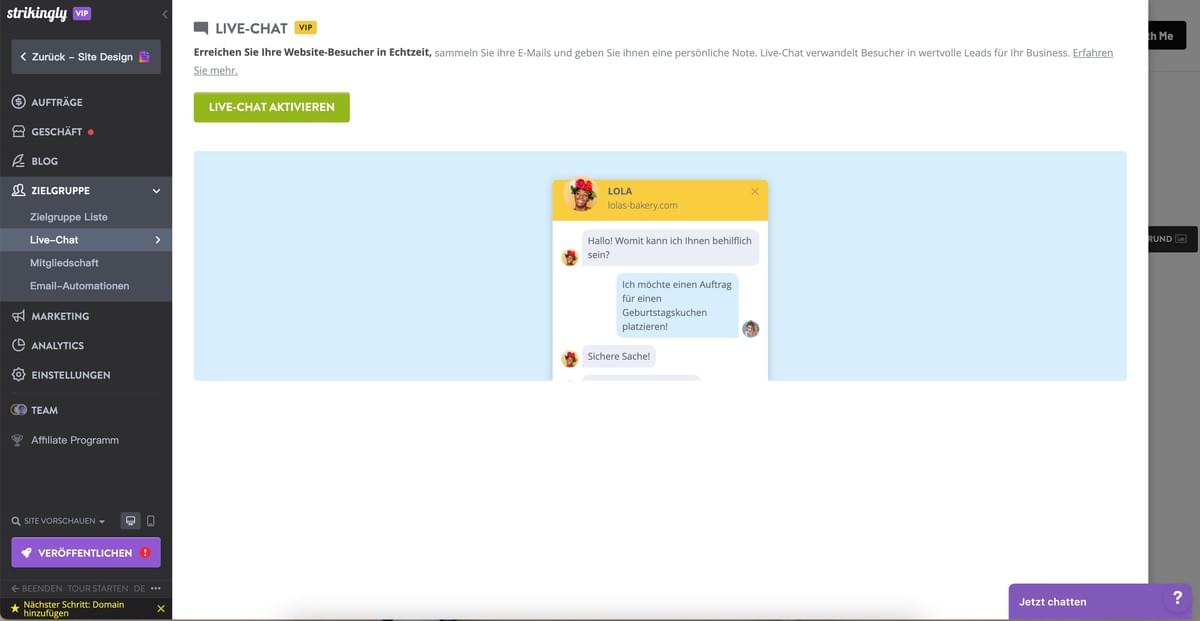Click the Strikingly logo

click(37, 14)
